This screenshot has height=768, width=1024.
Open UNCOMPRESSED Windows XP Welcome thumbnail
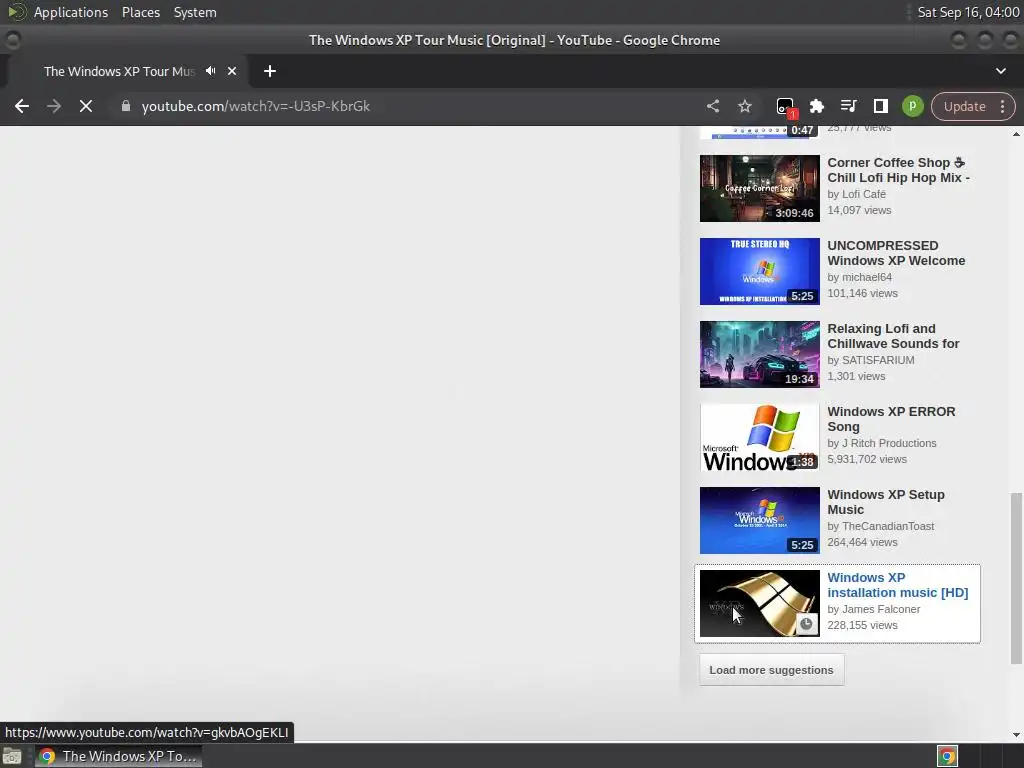click(x=760, y=271)
